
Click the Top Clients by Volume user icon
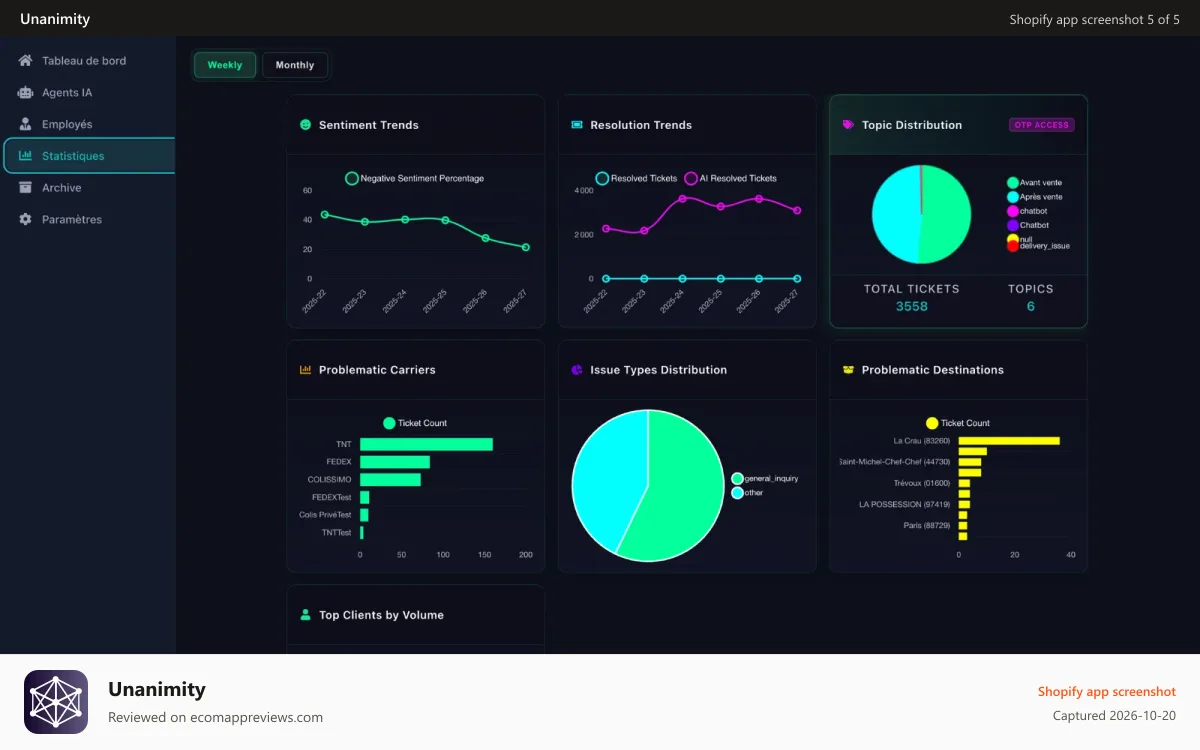[x=306, y=615]
